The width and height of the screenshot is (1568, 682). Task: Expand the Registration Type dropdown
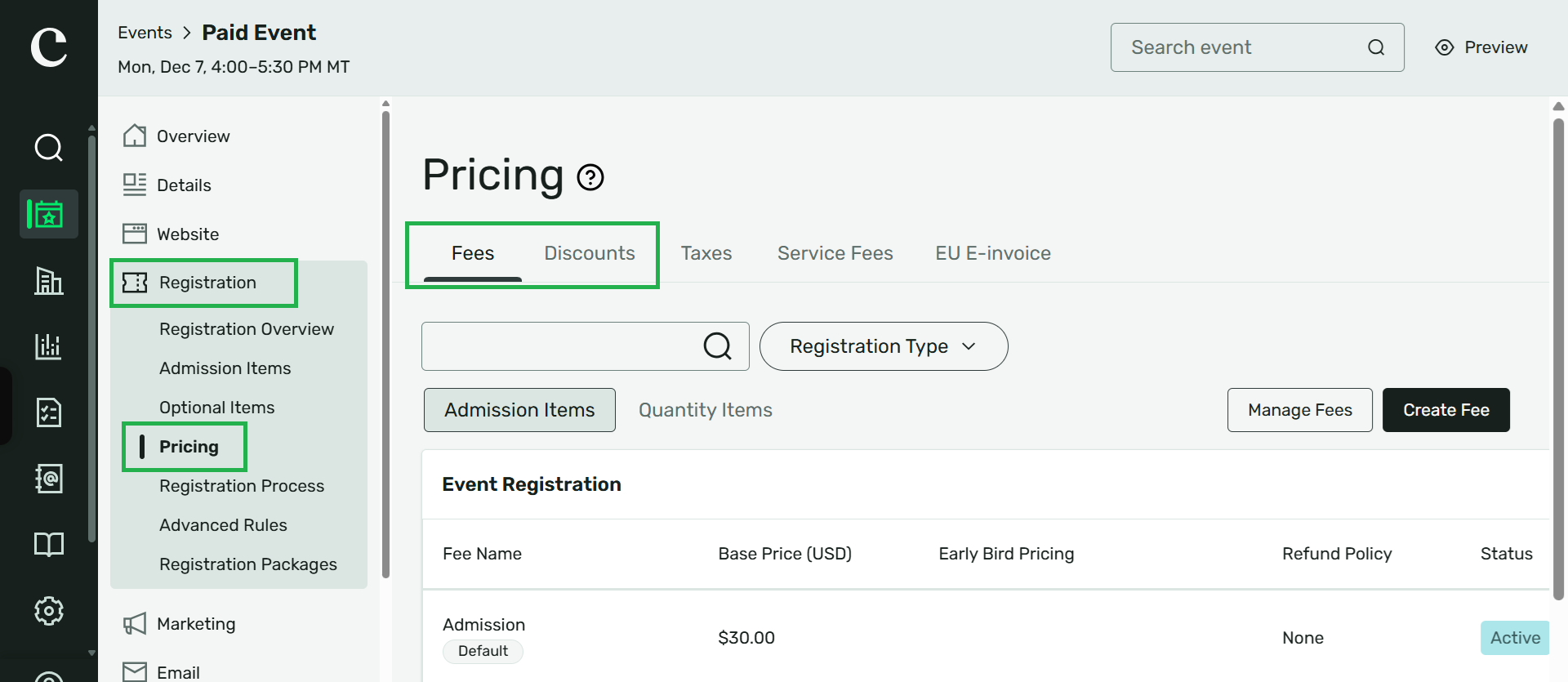click(x=884, y=346)
